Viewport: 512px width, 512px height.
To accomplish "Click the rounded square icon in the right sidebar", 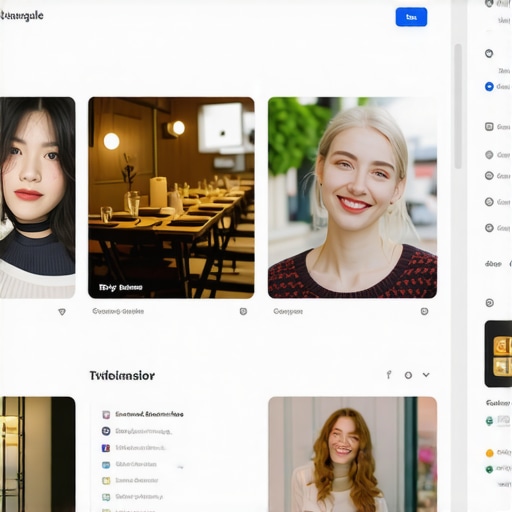I will tap(489, 127).
